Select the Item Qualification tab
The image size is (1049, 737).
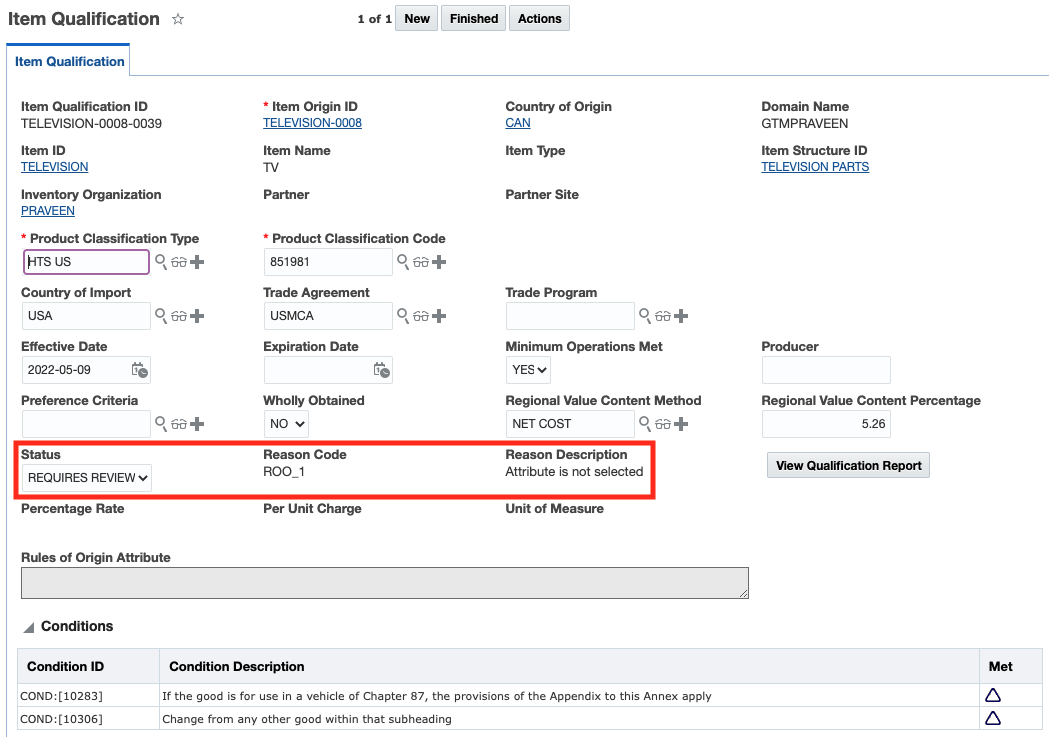tap(69, 62)
